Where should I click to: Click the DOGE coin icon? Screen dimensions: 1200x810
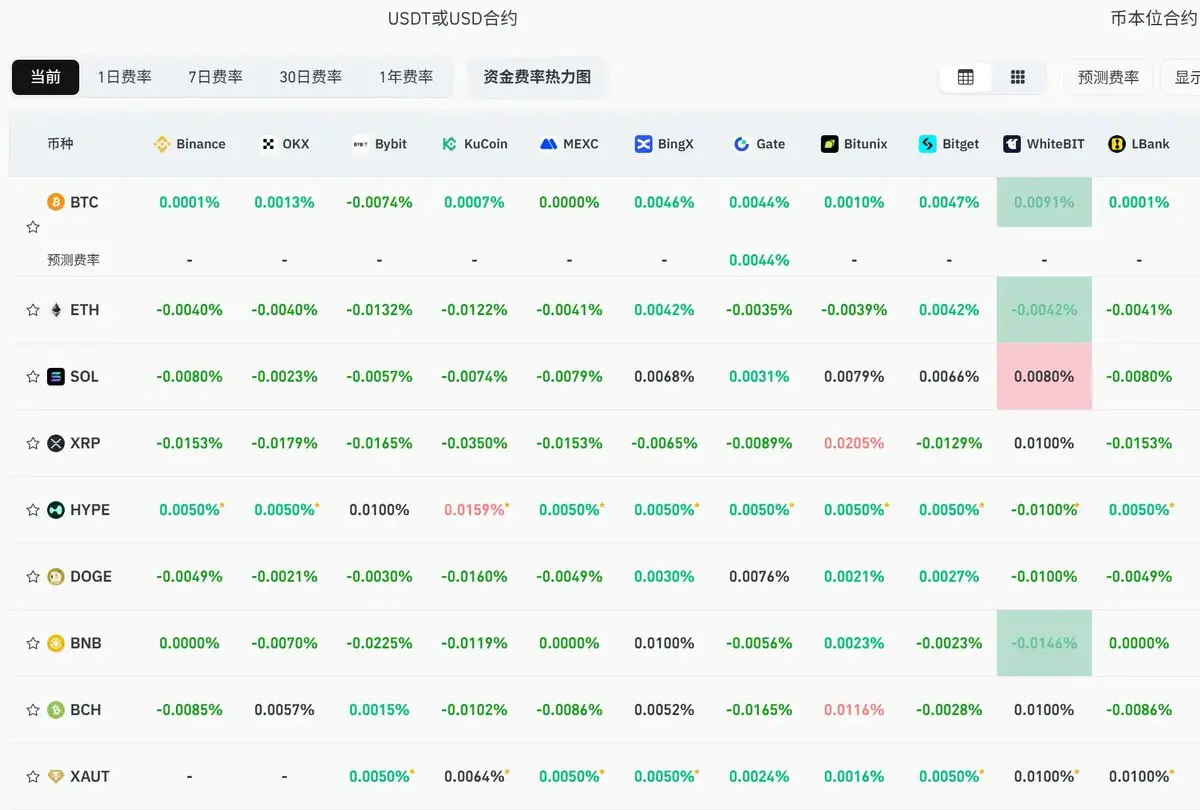tap(56, 577)
